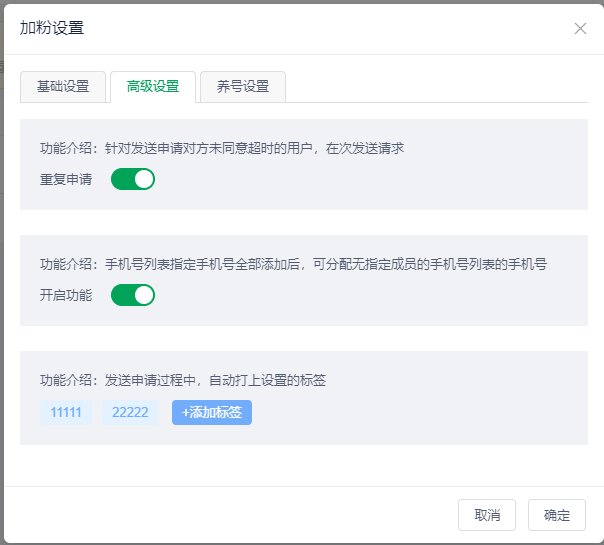
Task: Disable the 重复申请 toggle switch
Action: point(133,179)
